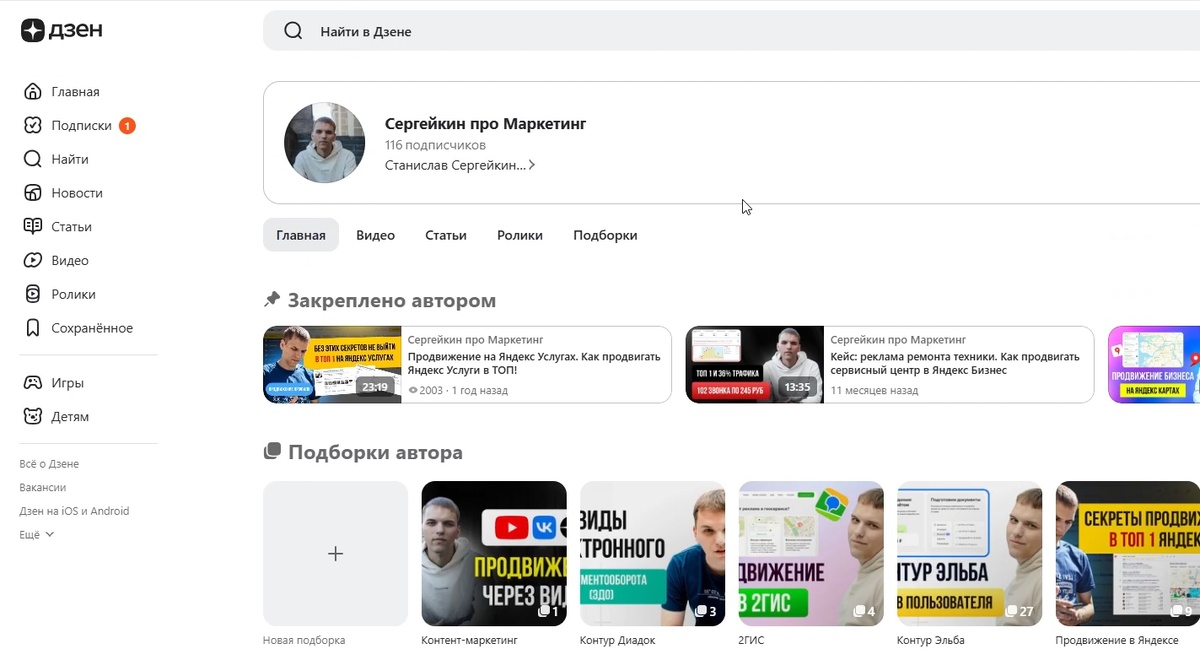The width and height of the screenshot is (1200, 660).
Task: Switch to the Видео channel tab
Action: click(x=376, y=235)
